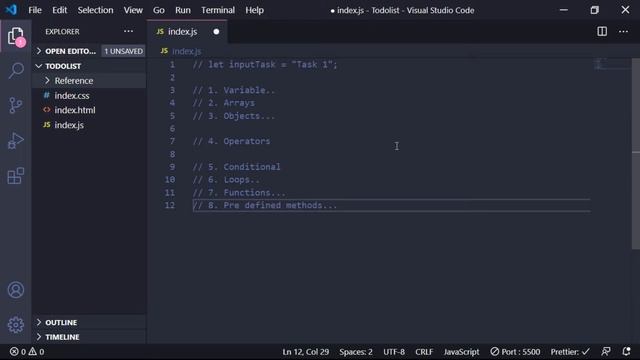Open the Help menu
Image resolution: width=640 pixels, height=360 pixels.
(254, 10)
